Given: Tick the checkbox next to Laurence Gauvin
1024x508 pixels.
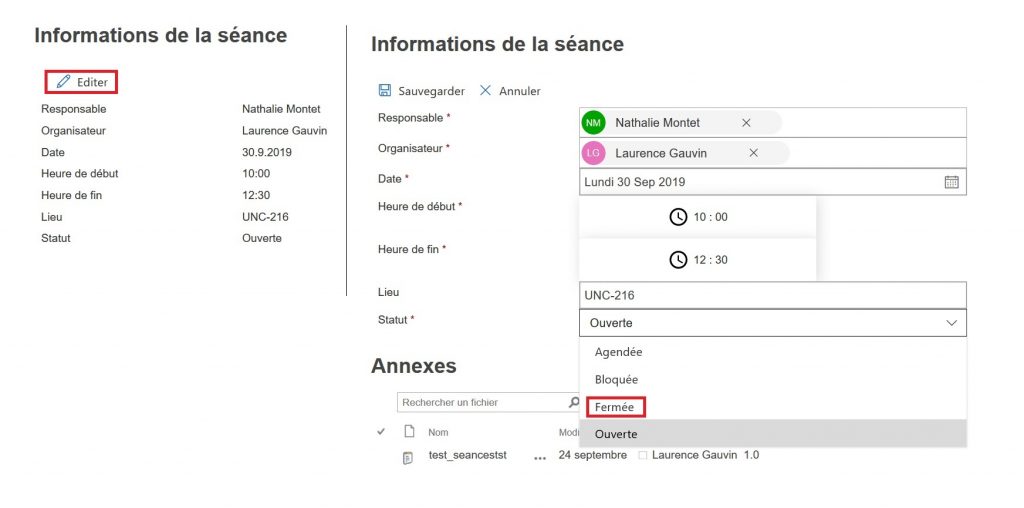Looking at the screenshot, I should tap(643, 456).
